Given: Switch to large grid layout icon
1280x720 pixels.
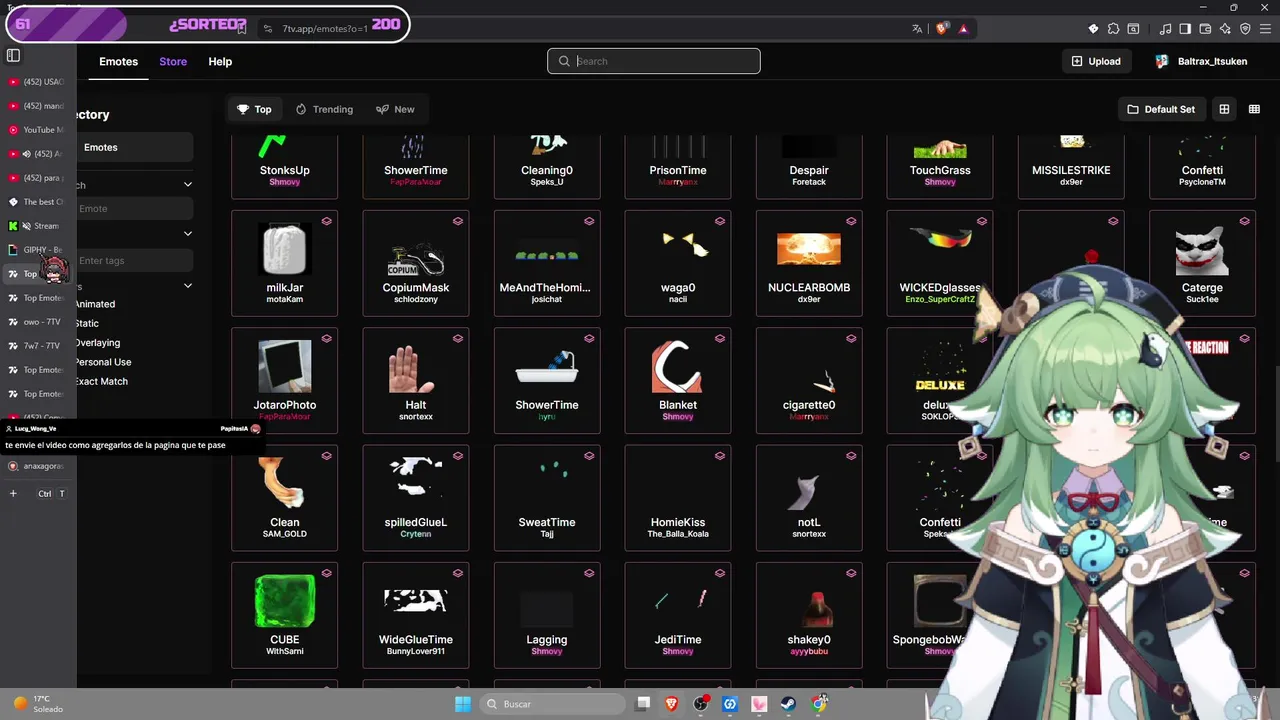Looking at the screenshot, I should (1224, 109).
